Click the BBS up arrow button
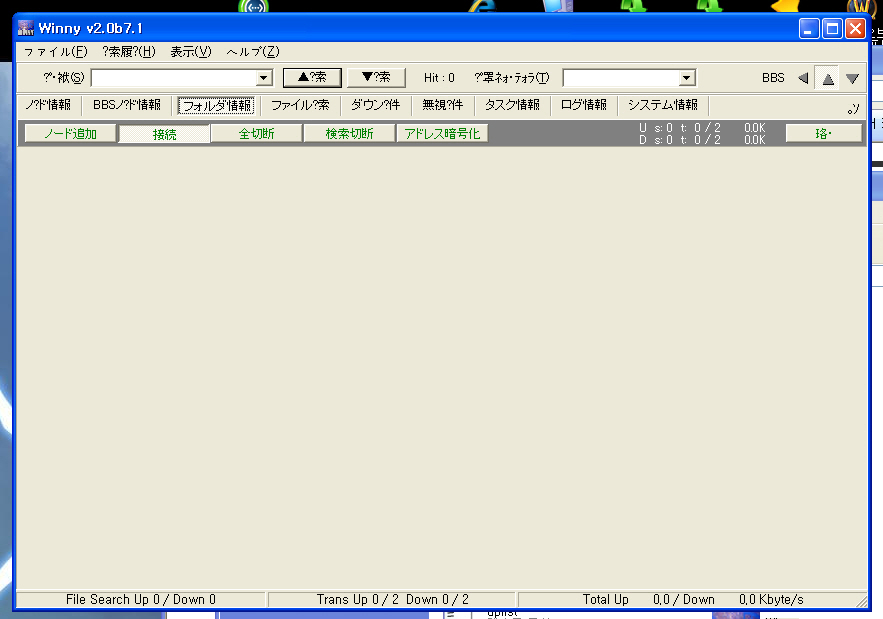Viewport: 883px width, 619px height. pos(827,78)
